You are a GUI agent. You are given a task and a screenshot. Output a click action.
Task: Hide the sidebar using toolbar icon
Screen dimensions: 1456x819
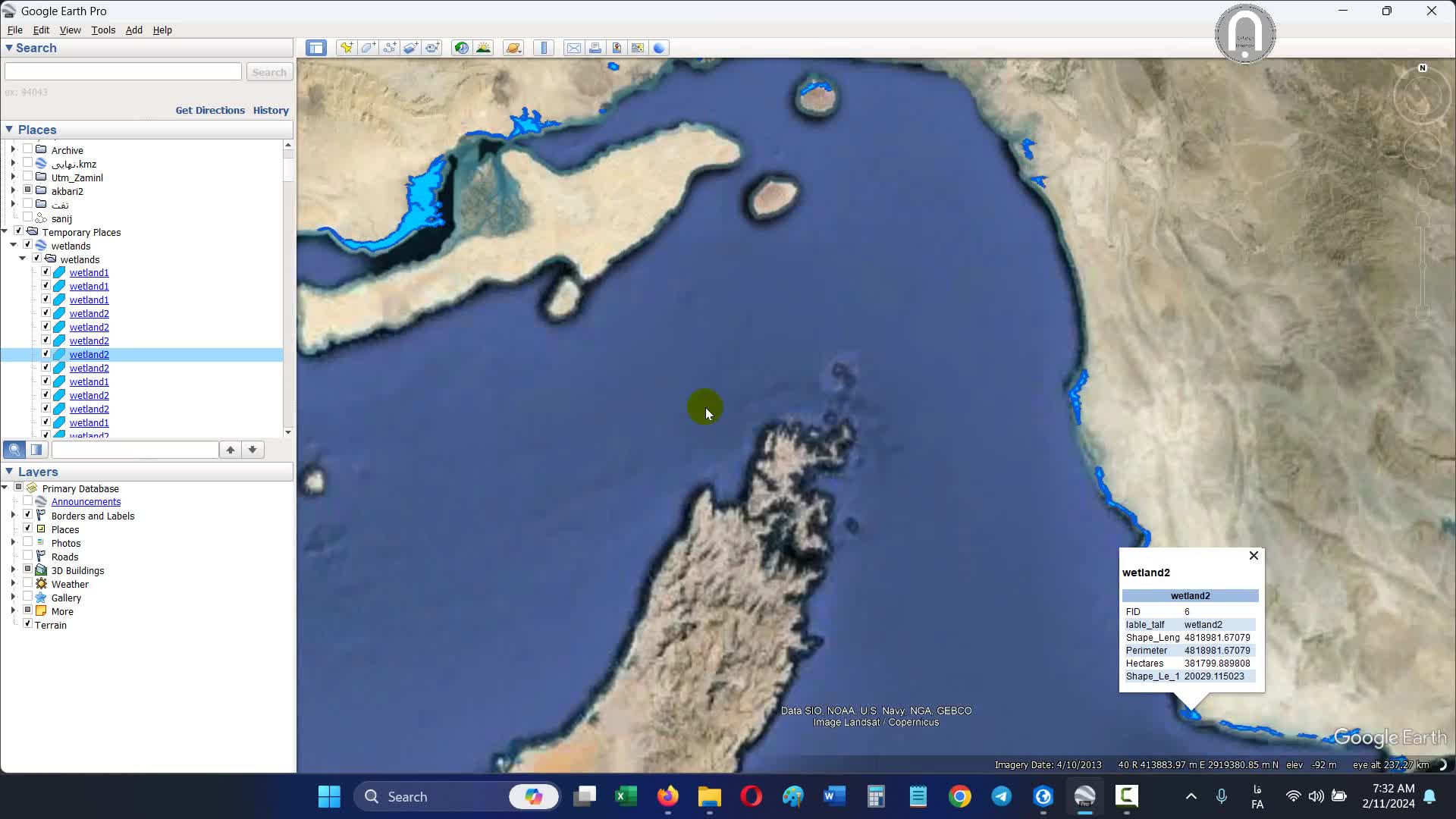pos(316,48)
